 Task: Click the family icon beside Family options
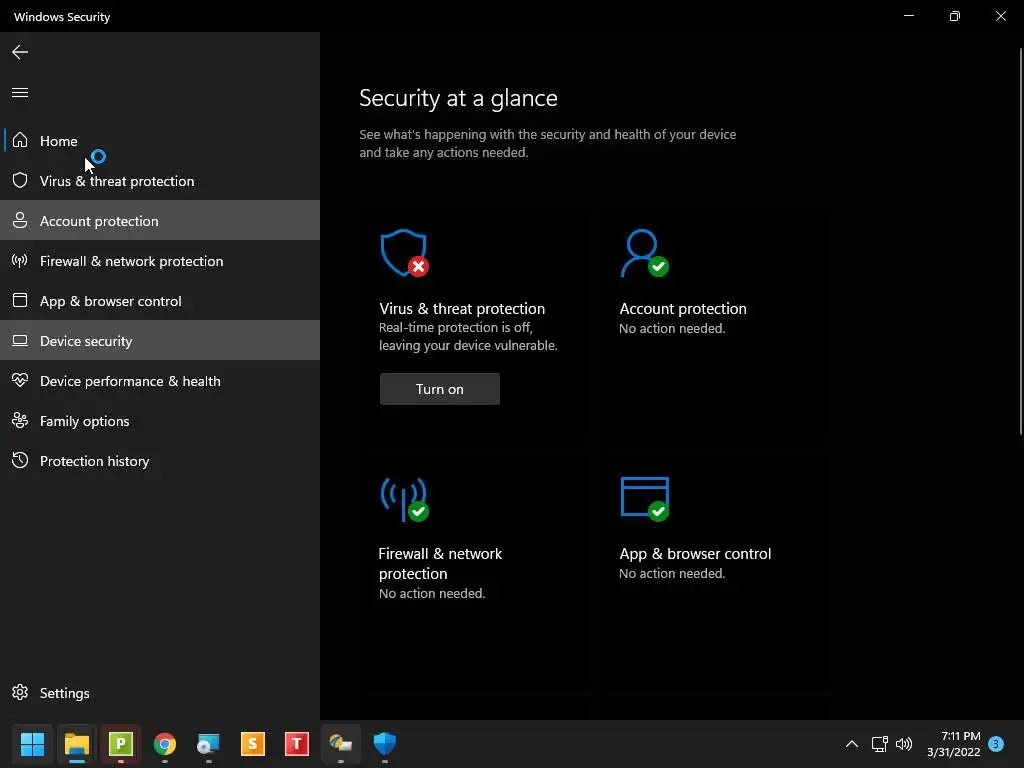[20, 421]
